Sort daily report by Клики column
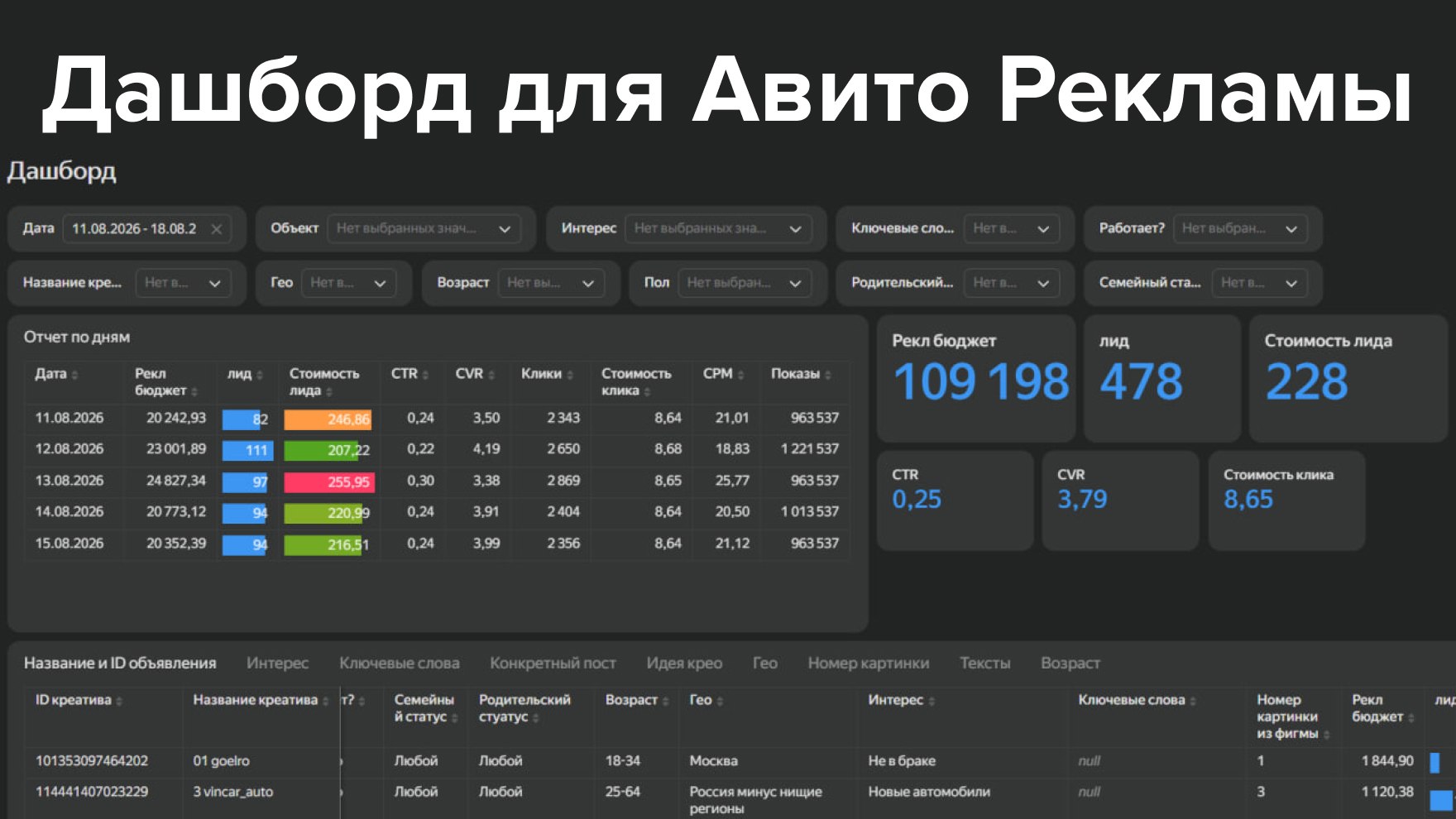The width and height of the screenshot is (1456, 819). (547, 374)
